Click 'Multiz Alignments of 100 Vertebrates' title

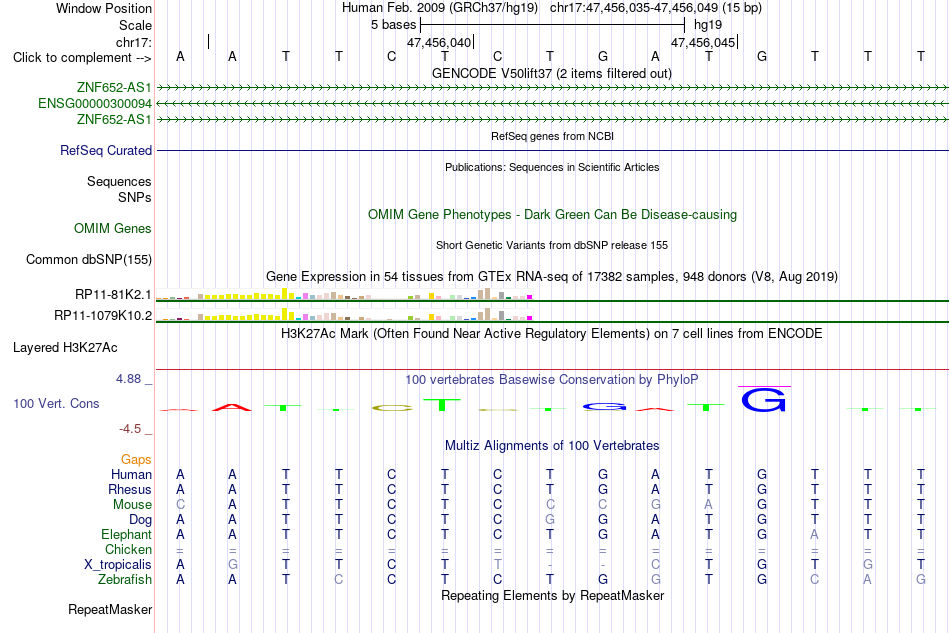(x=552, y=446)
